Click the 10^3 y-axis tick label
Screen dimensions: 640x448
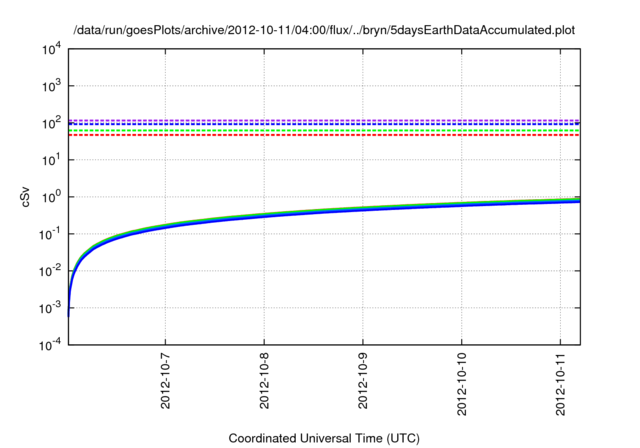point(52,86)
